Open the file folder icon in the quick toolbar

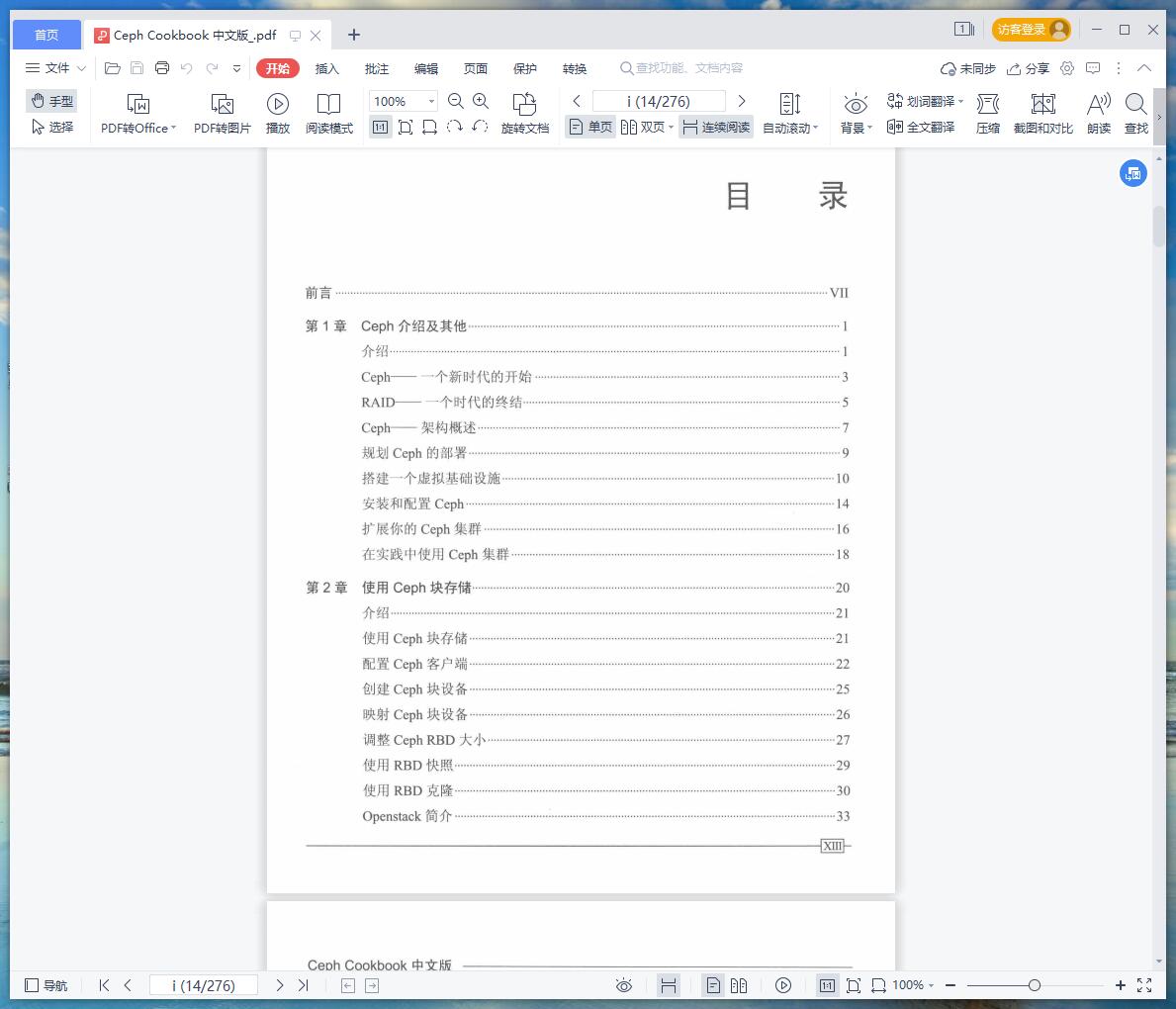coord(113,68)
